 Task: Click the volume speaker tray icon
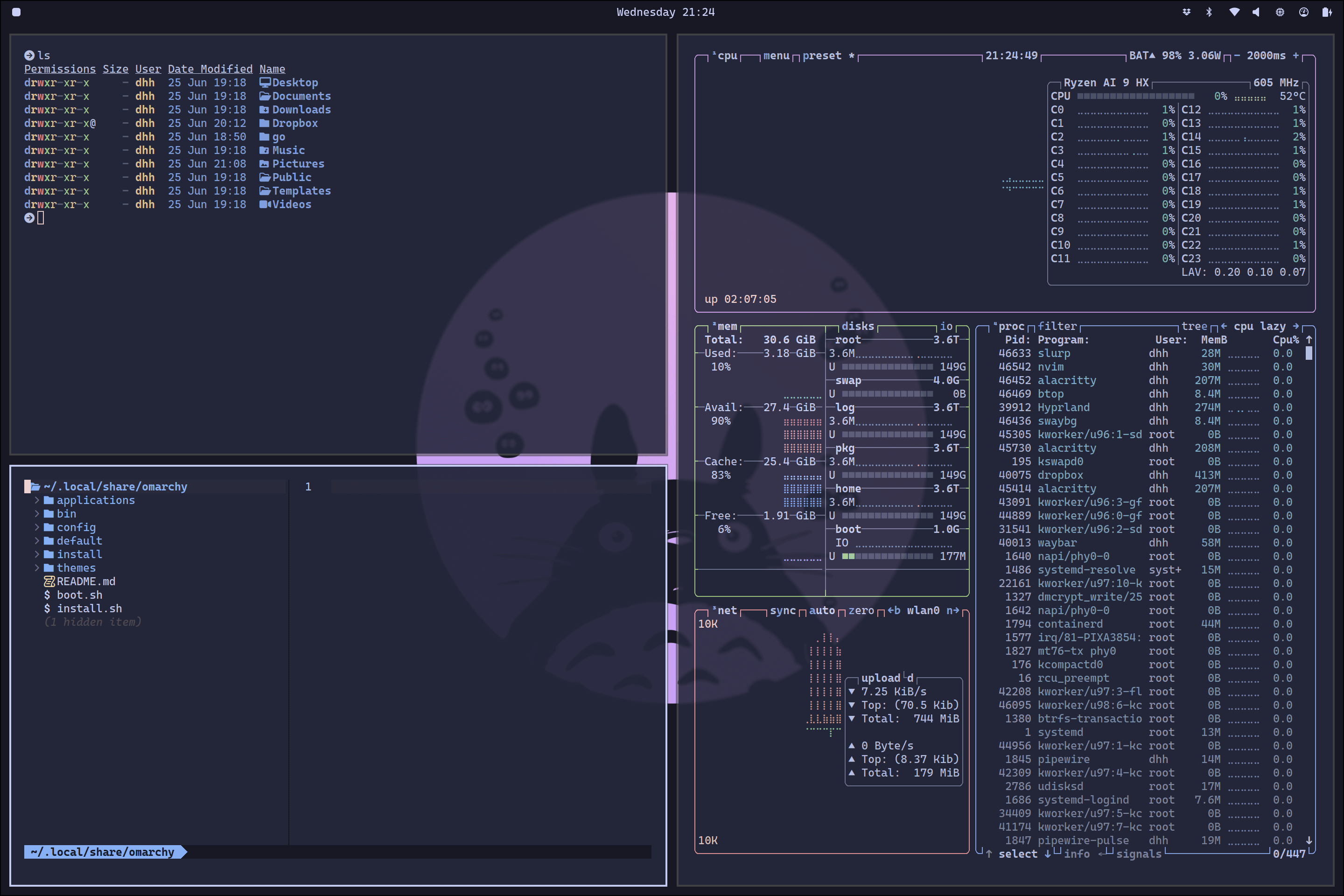click(x=1256, y=12)
